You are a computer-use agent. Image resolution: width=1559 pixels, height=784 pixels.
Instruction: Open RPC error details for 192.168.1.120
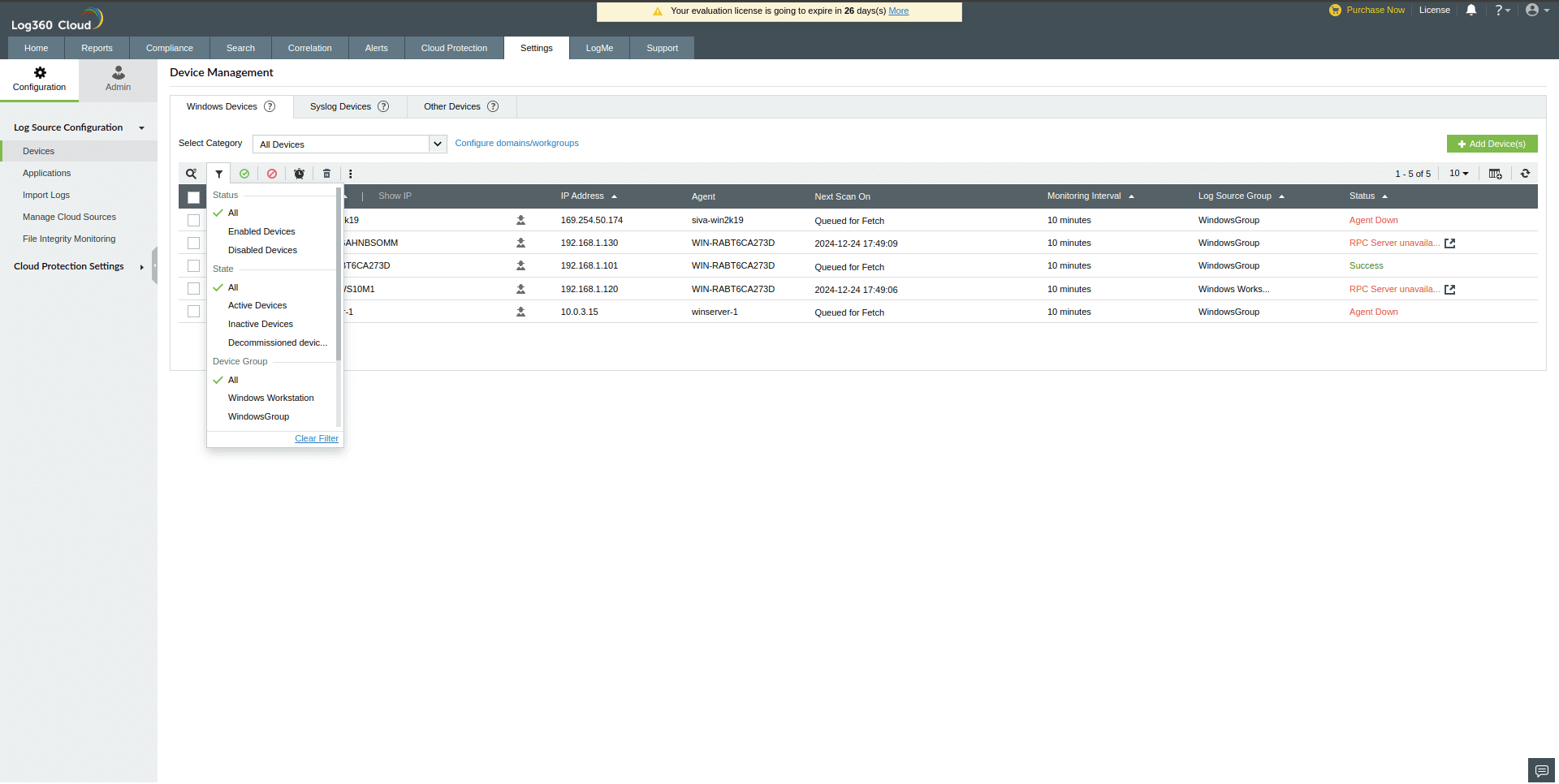[1450, 290]
